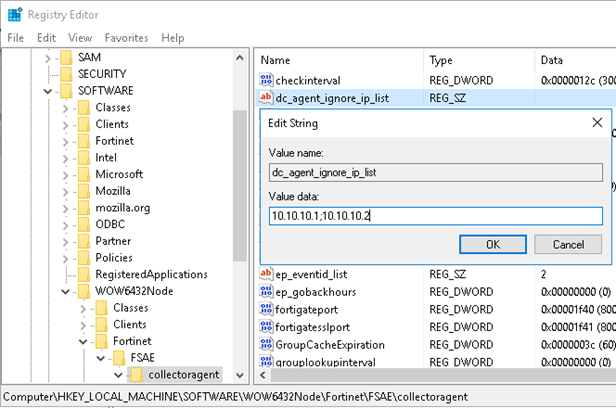Collapse the FSAE key node
Screen dimensions: 616x408
[x=100, y=356]
